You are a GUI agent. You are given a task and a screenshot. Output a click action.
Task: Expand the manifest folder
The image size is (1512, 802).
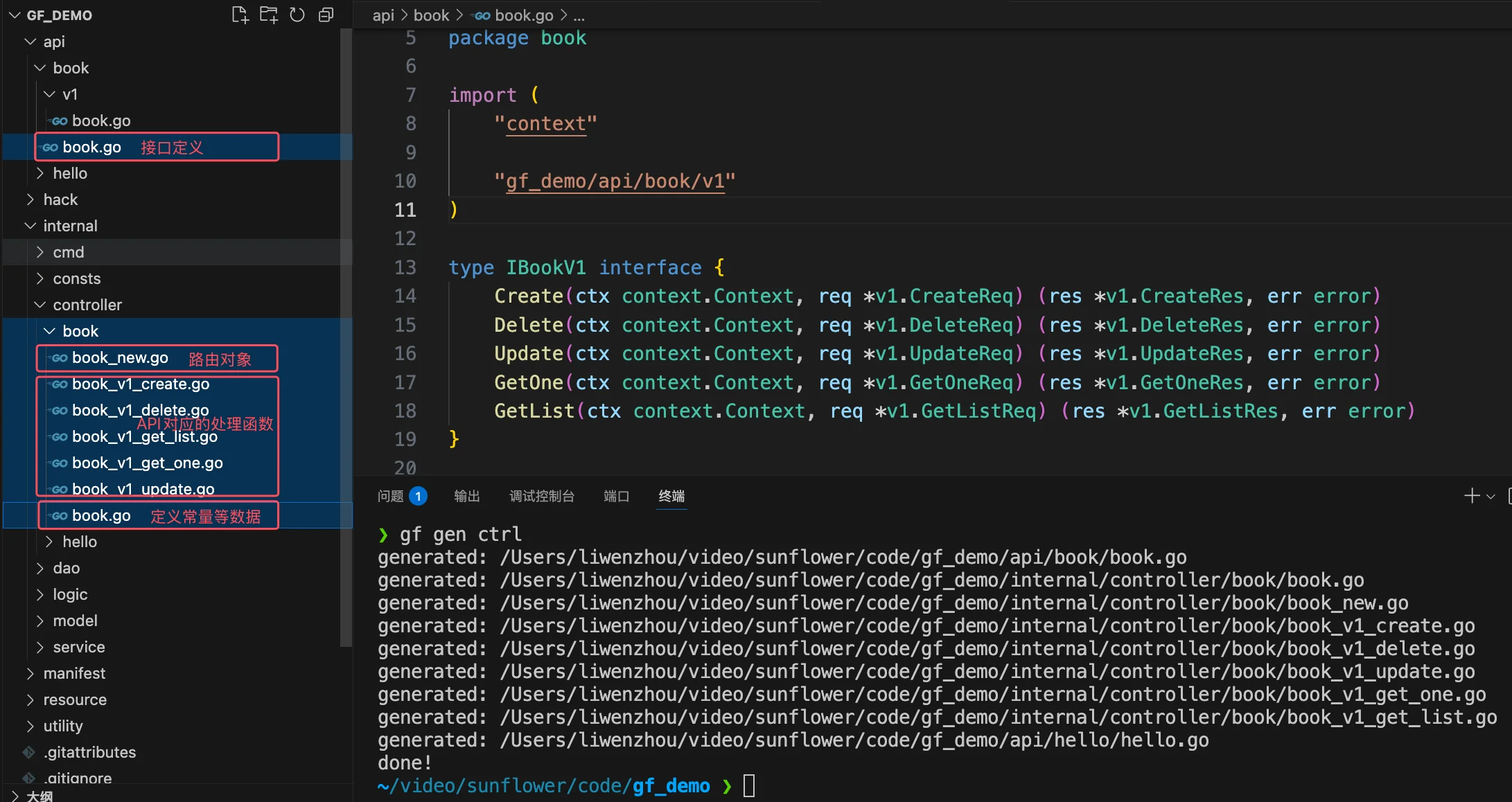[x=74, y=673]
